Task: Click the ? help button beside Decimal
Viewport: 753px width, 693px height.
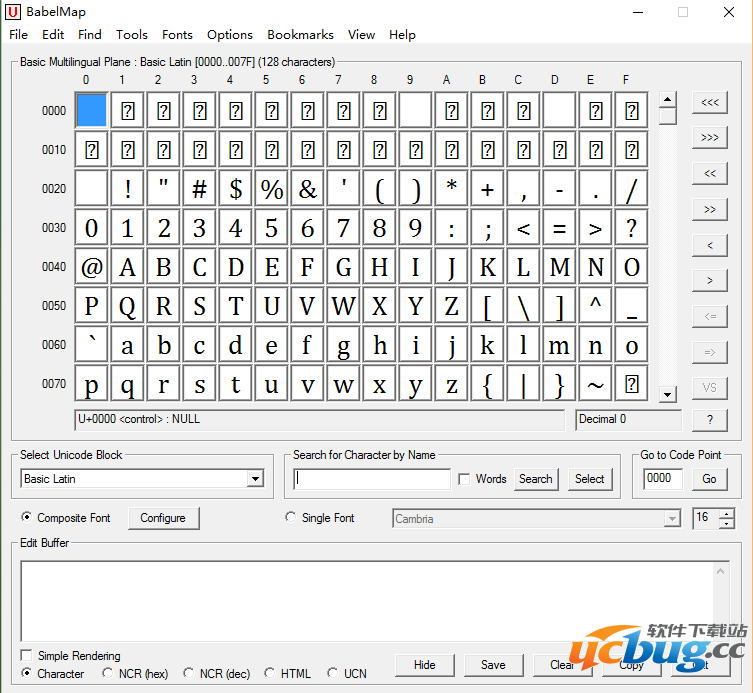Action: click(x=709, y=420)
